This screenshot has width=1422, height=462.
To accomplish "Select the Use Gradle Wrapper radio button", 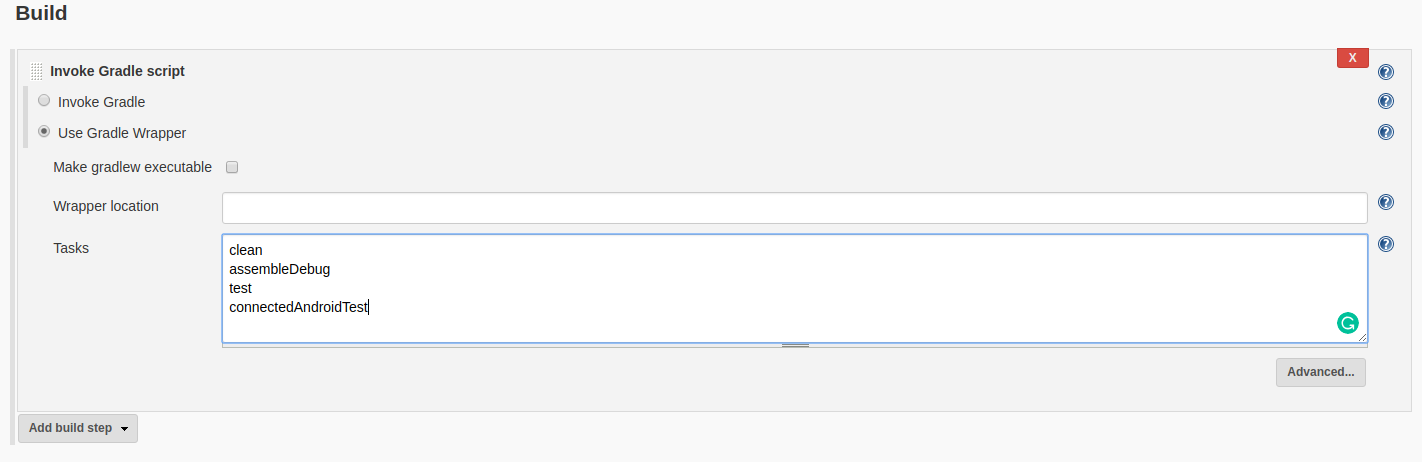I will (x=44, y=131).
